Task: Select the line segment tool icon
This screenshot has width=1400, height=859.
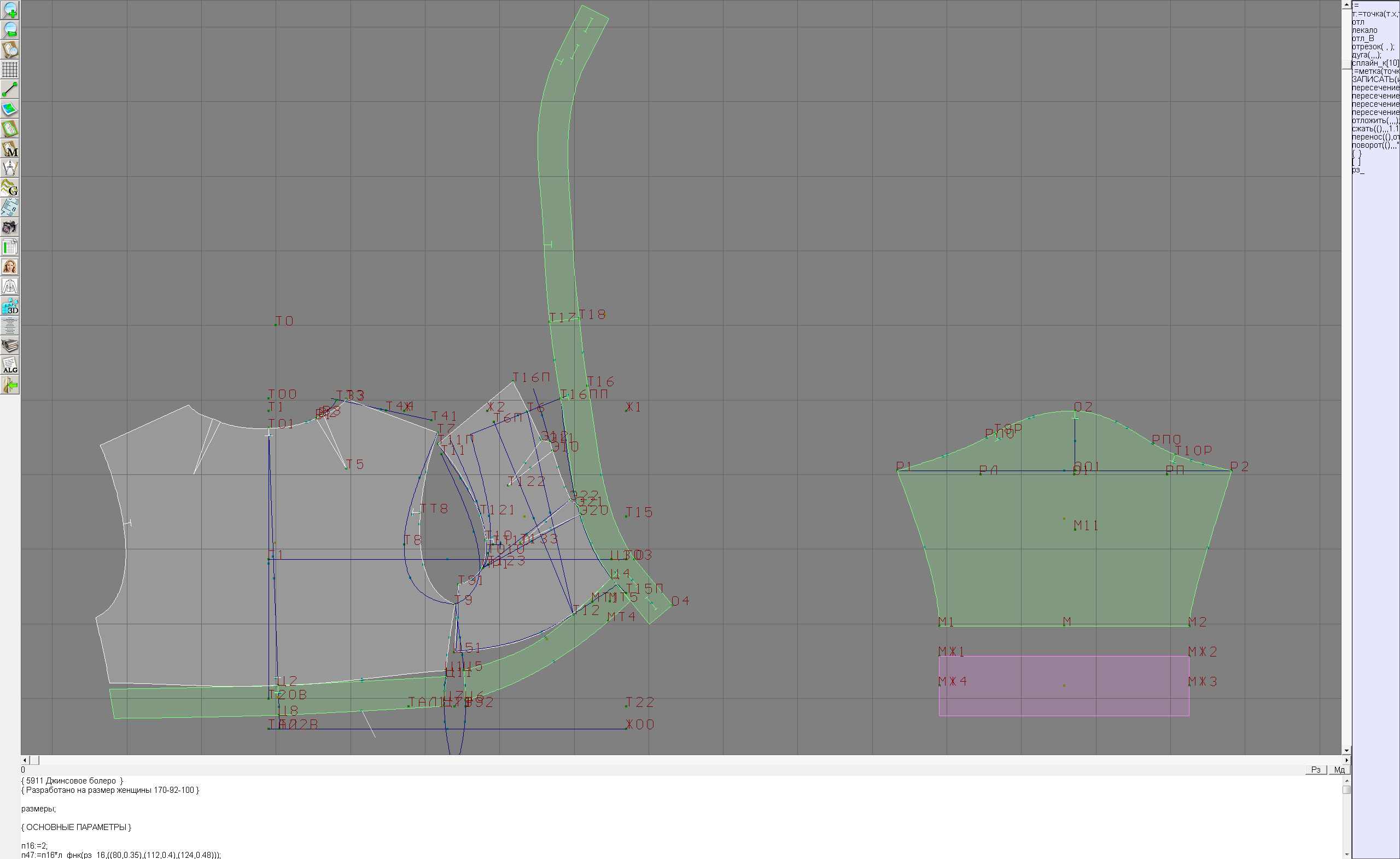Action: point(10,89)
